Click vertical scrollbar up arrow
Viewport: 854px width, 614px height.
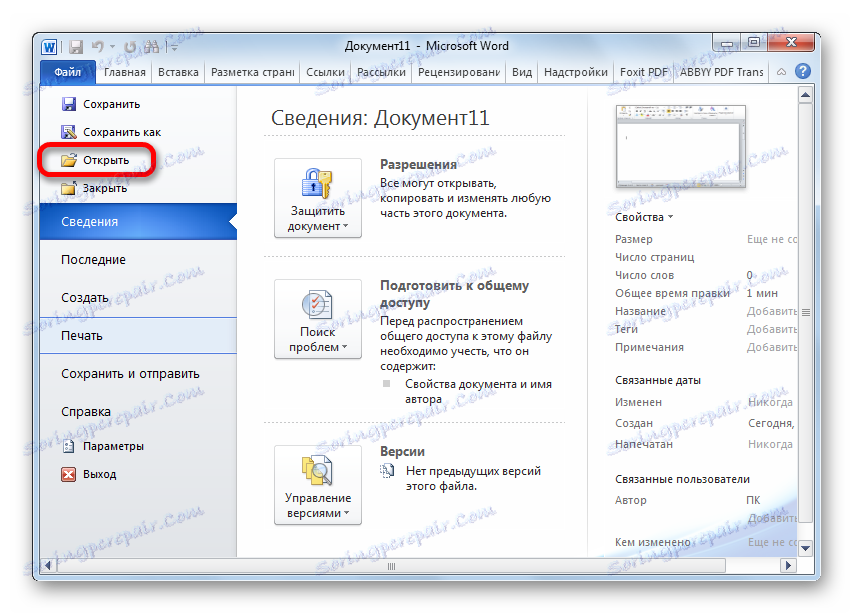tap(806, 95)
